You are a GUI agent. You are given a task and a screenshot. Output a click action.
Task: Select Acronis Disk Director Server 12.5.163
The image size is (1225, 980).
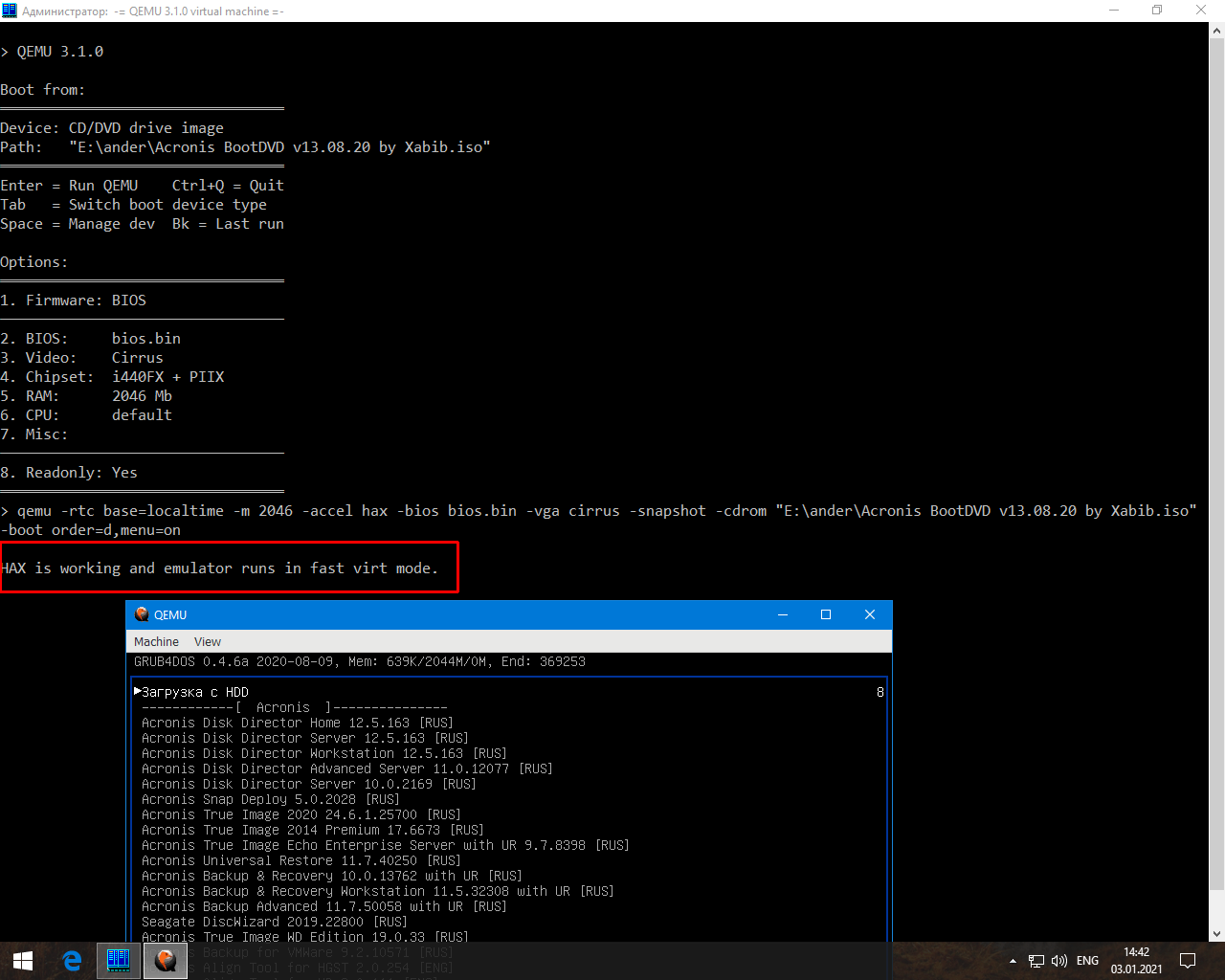coord(305,738)
